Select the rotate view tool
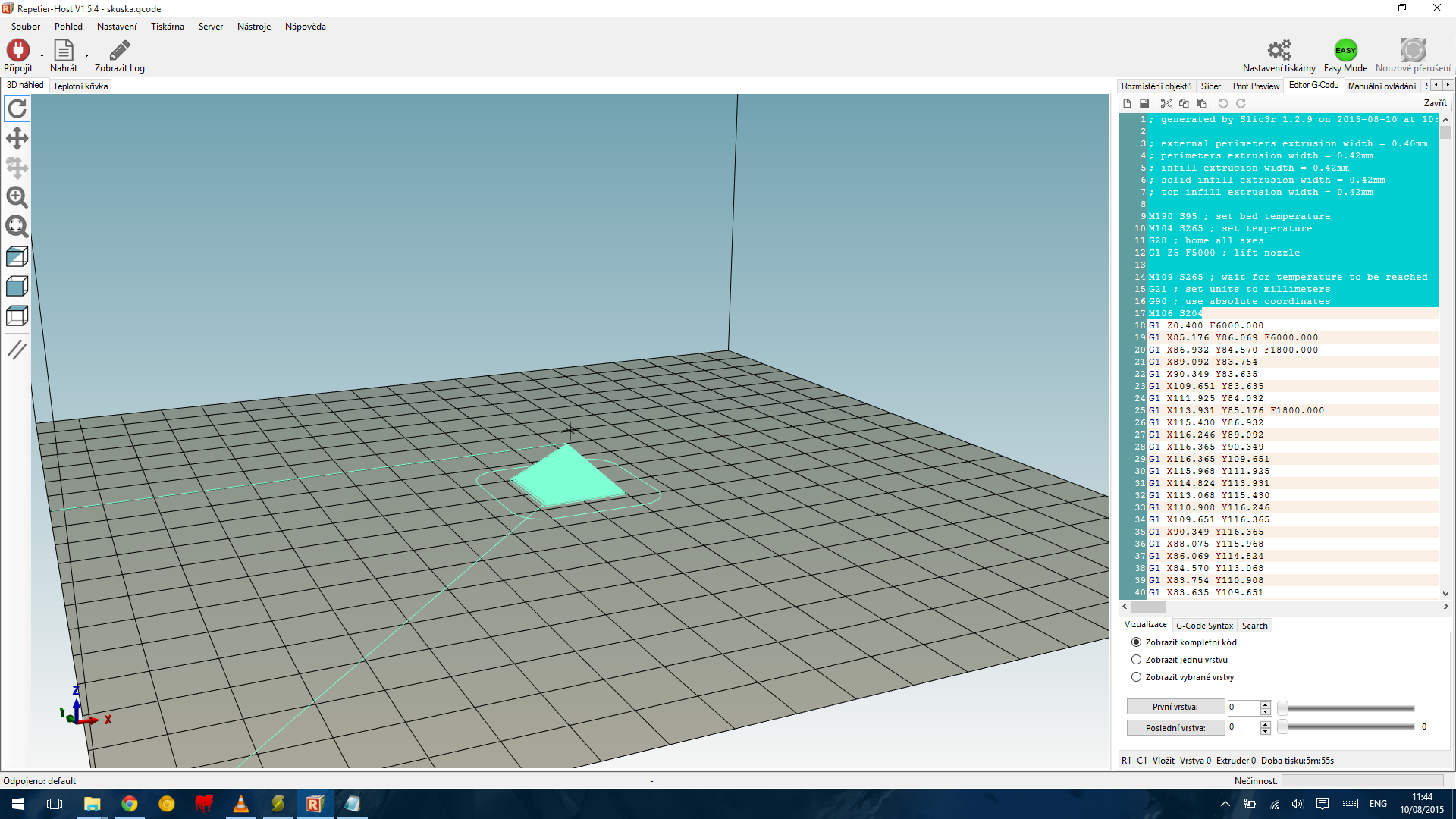The image size is (1456, 819). (17, 108)
